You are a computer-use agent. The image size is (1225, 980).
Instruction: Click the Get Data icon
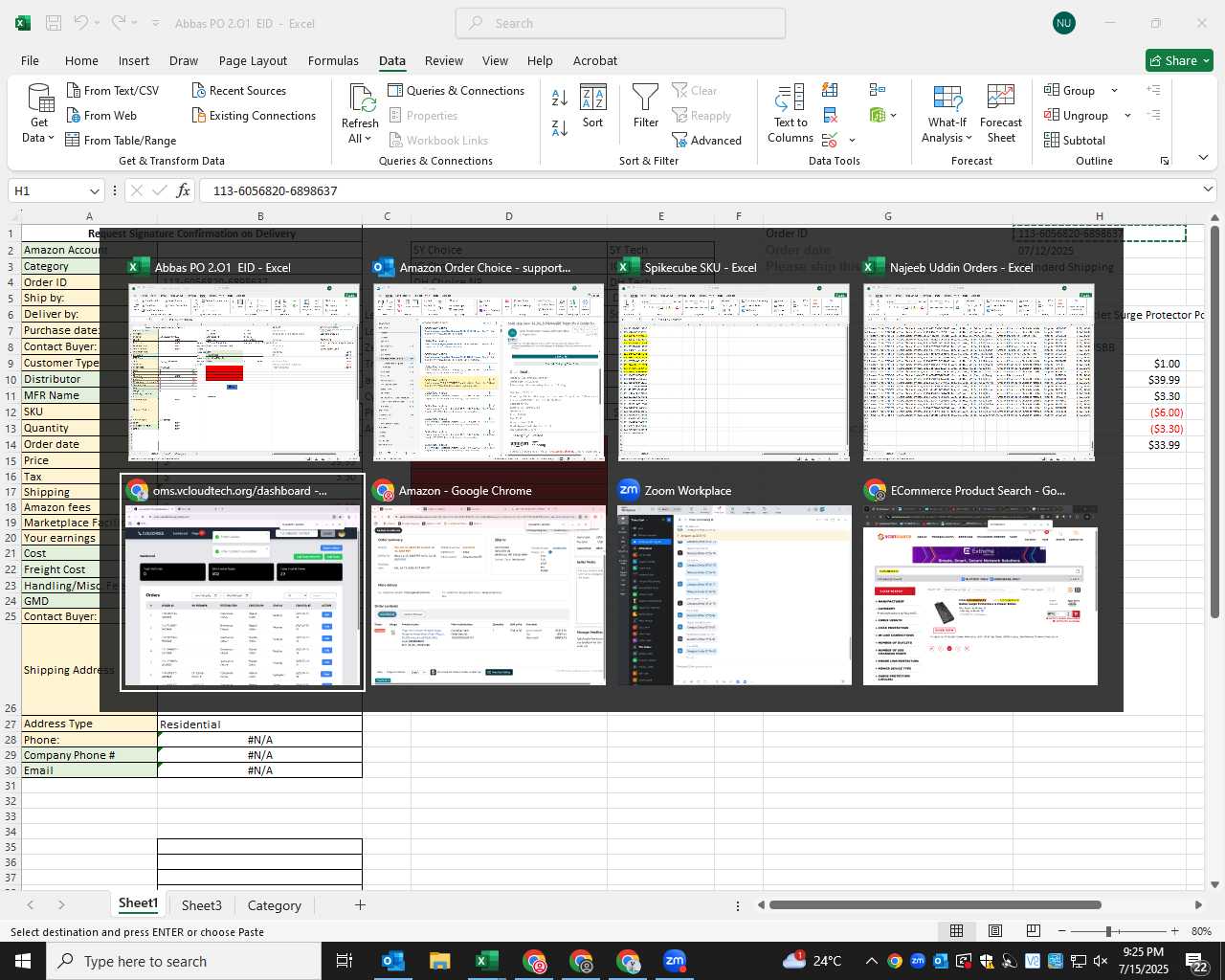pyautogui.click(x=39, y=113)
